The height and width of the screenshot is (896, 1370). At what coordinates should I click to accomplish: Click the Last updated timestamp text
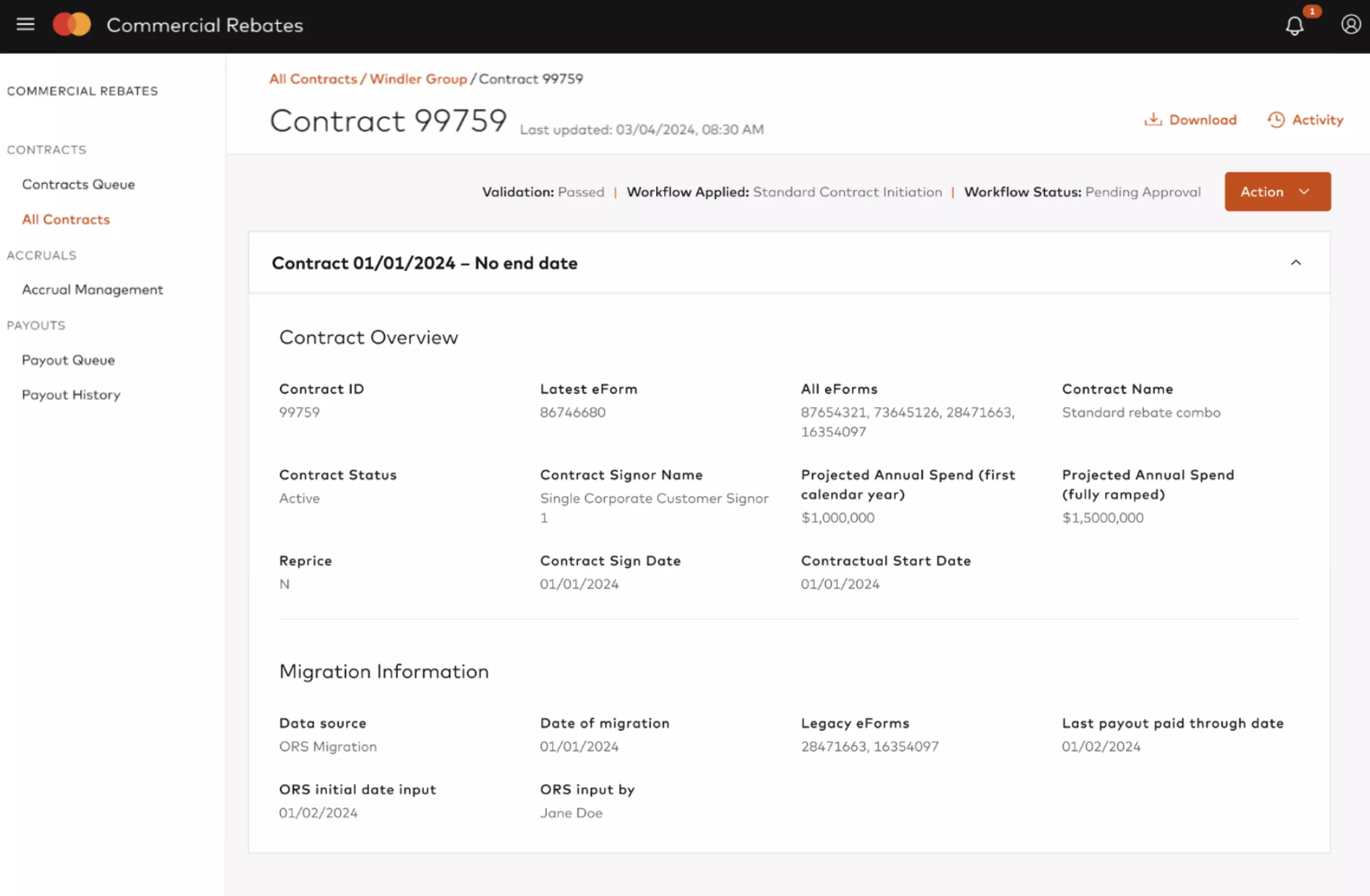642,129
